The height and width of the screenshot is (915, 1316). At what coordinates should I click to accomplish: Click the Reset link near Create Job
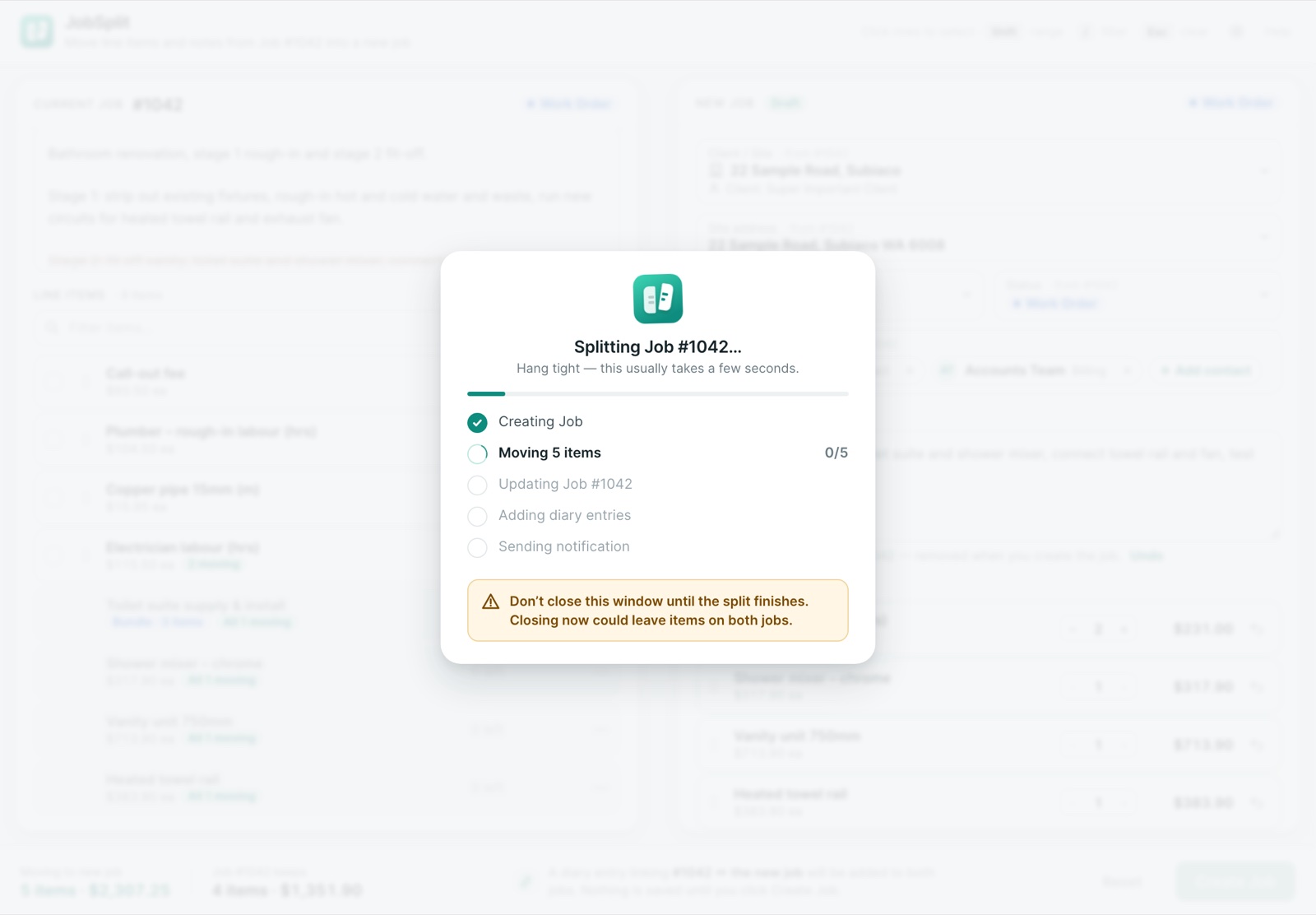tap(1122, 881)
